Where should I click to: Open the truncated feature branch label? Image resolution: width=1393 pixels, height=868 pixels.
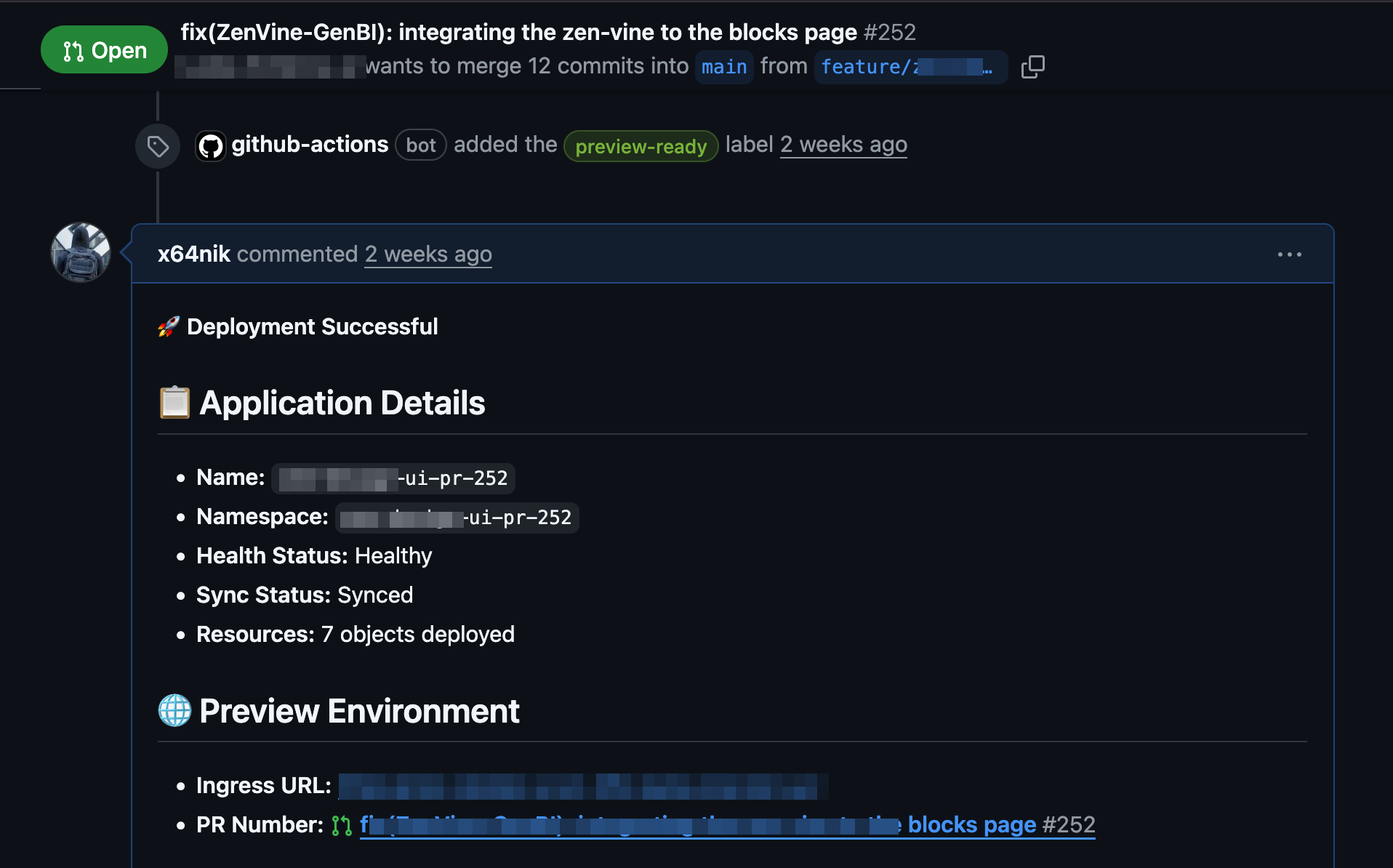tap(910, 67)
